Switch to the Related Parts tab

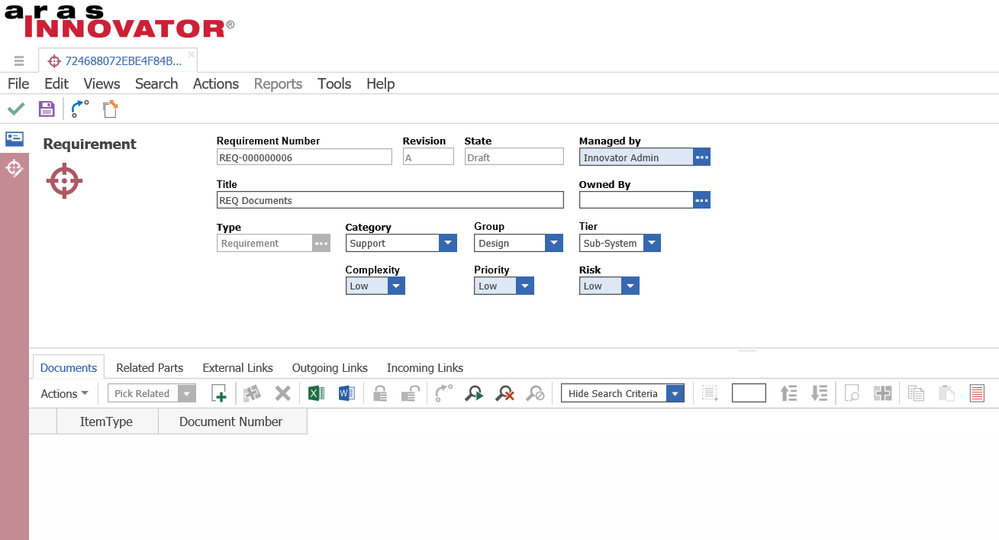pos(149,368)
